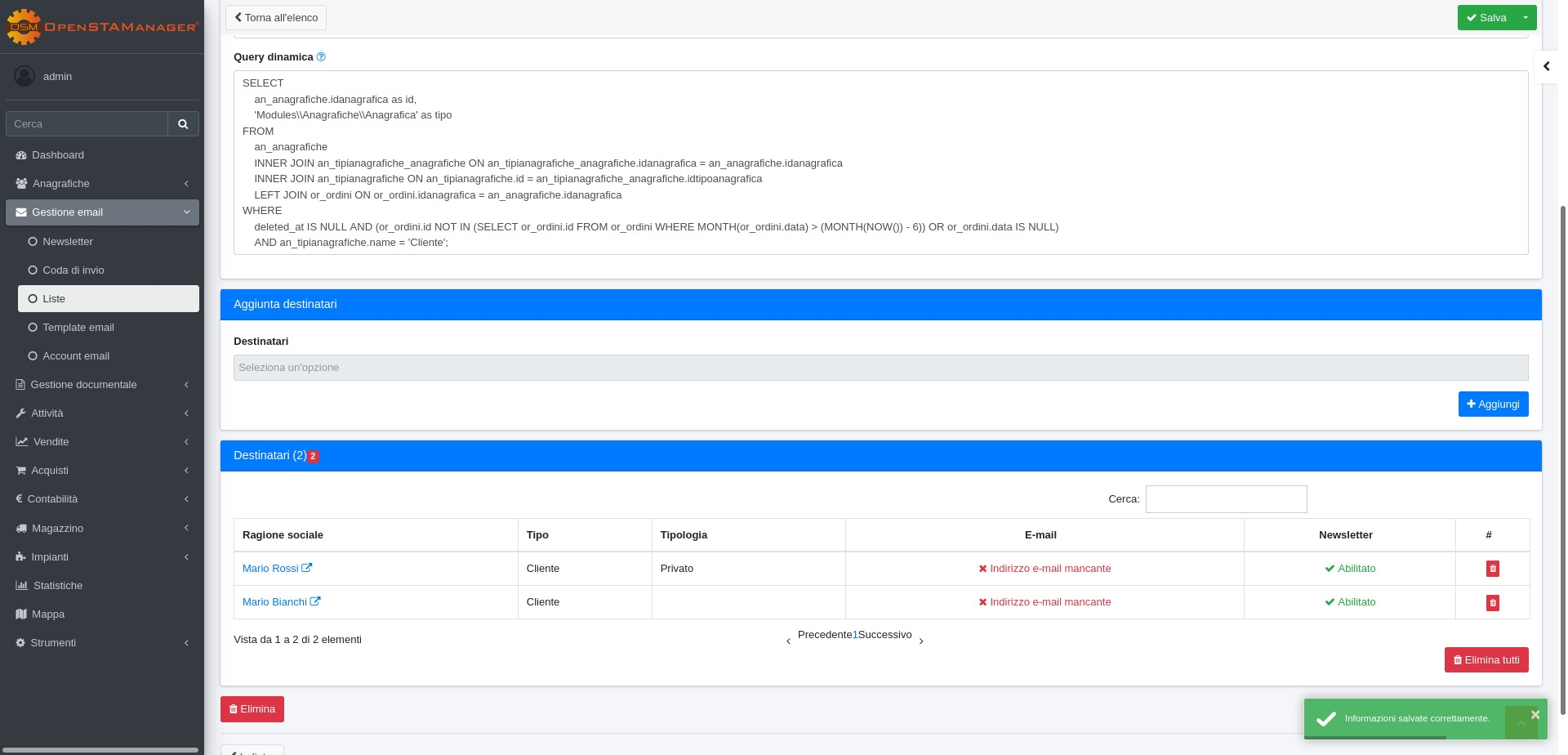This screenshot has width=1568, height=755.
Task: Open the Newsletter submenu item
Action: [x=68, y=242]
